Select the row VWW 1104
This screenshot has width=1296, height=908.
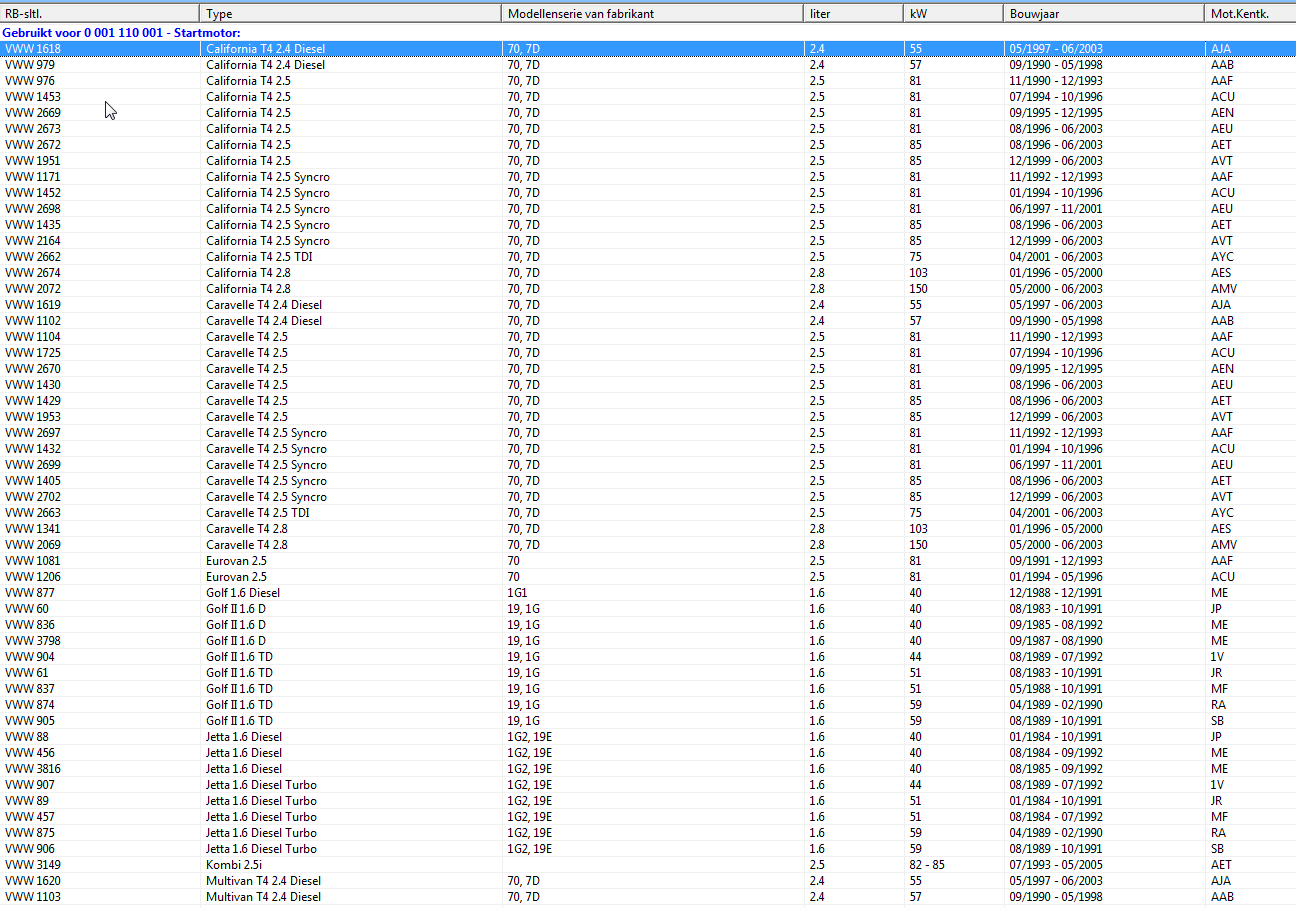[648, 337]
